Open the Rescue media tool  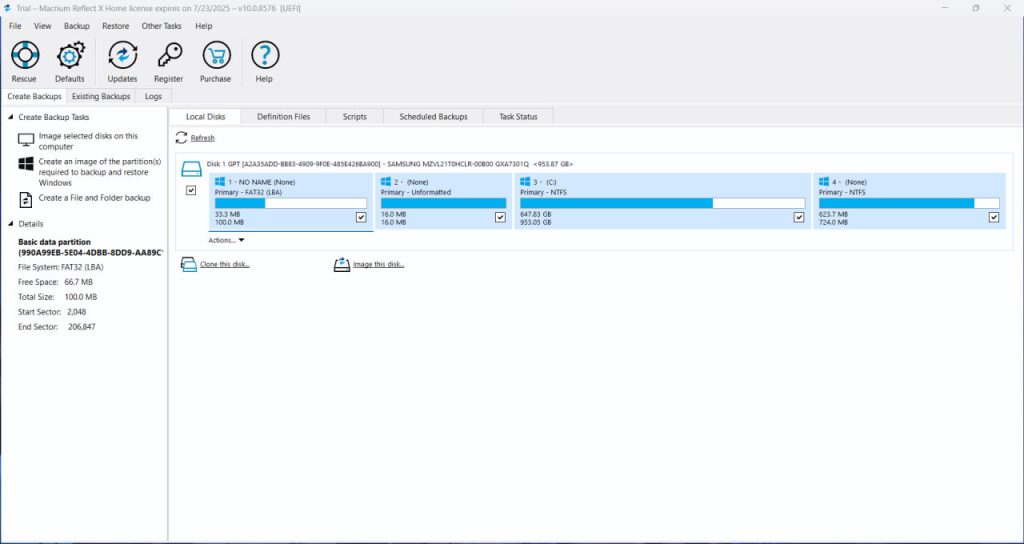coord(25,56)
